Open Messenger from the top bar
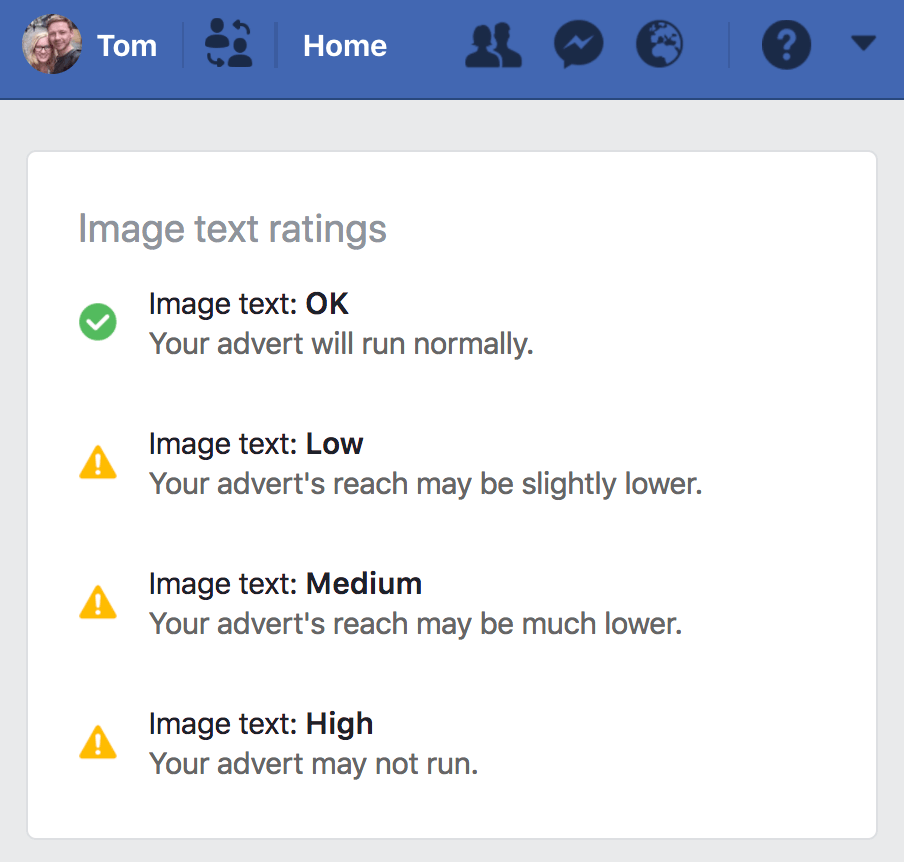Image resolution: width=904 pixels, height=862 pixels. tap(579, 44)
